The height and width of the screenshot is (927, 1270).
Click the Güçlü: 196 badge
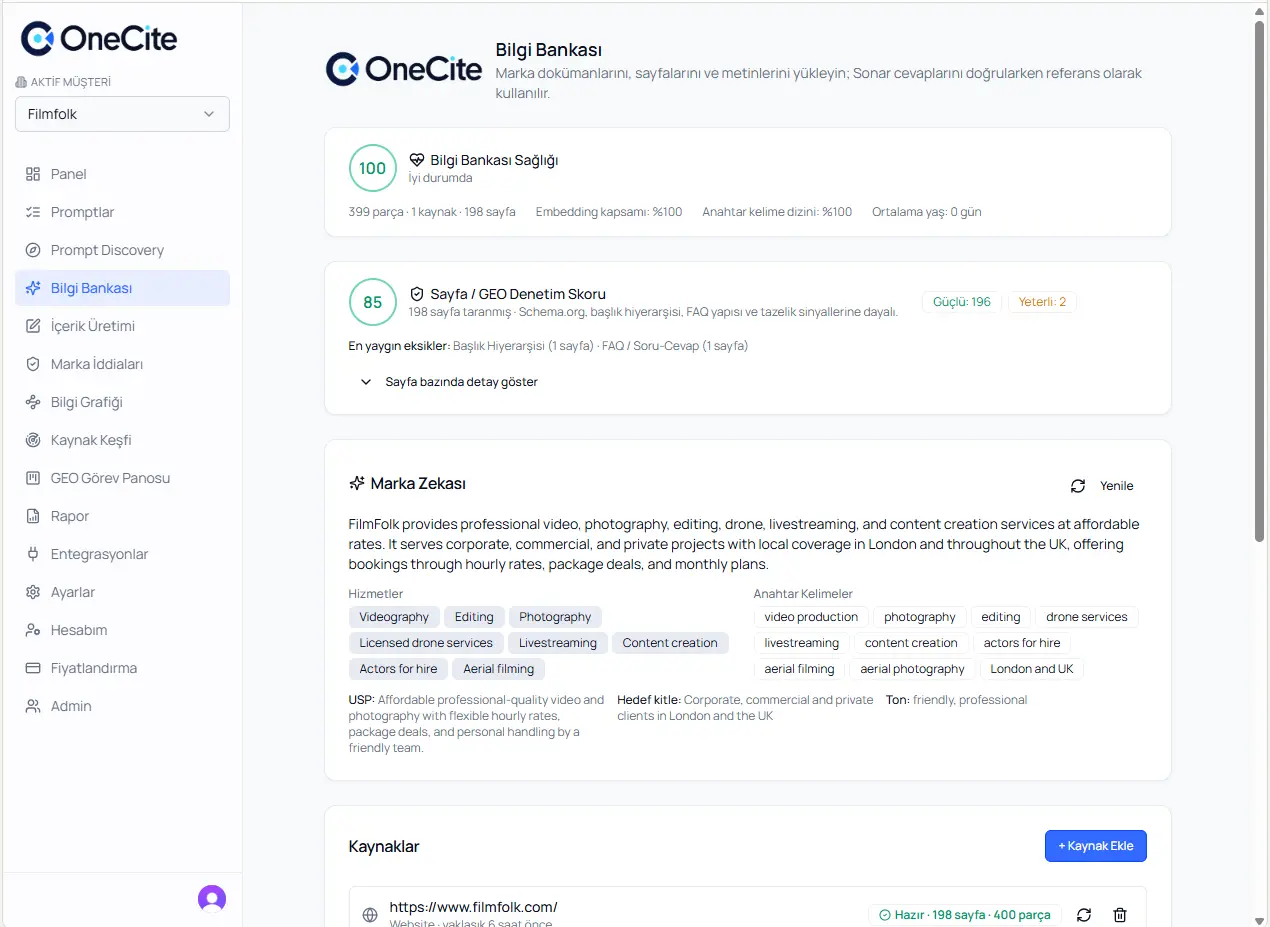[x=962, y=302]
